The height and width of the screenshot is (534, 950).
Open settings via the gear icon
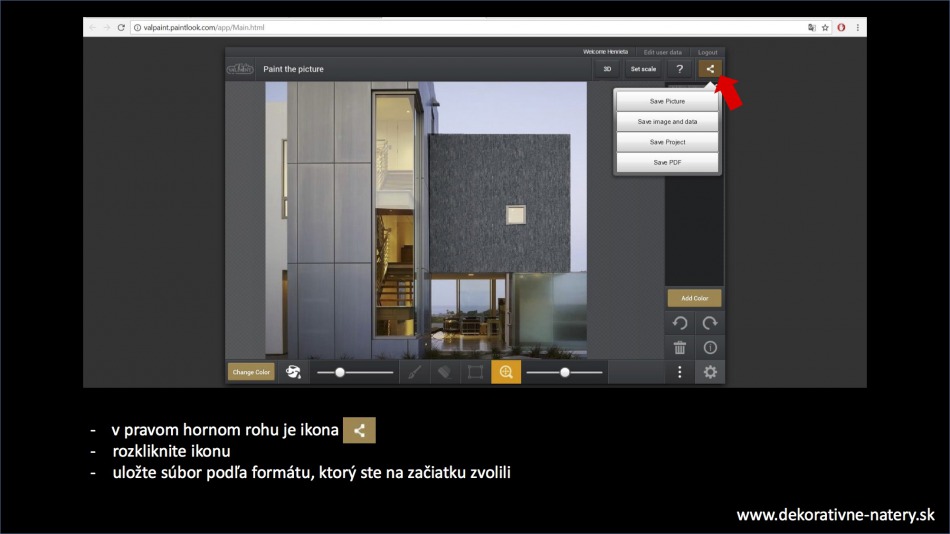click(x=710, y=372)
